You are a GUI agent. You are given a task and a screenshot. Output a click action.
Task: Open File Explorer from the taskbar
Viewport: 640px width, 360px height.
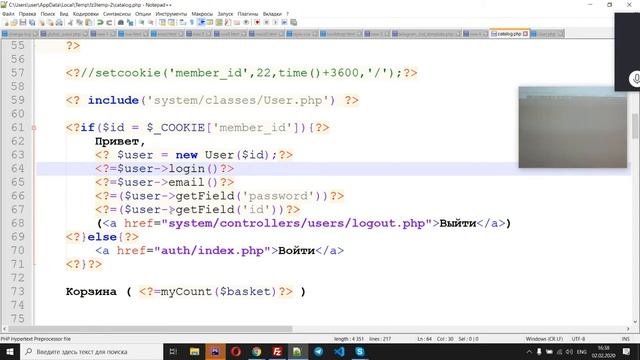(194, 352)
